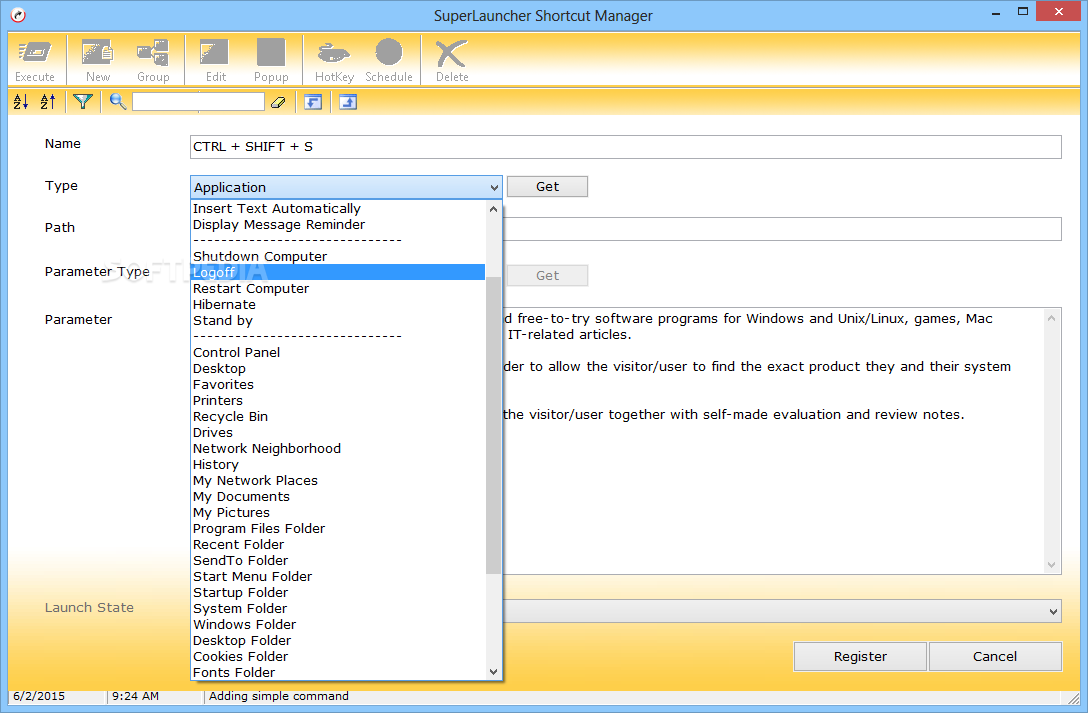Choose Desktop Folder entry
1088x713 pixels.
(x=339, y=640)
